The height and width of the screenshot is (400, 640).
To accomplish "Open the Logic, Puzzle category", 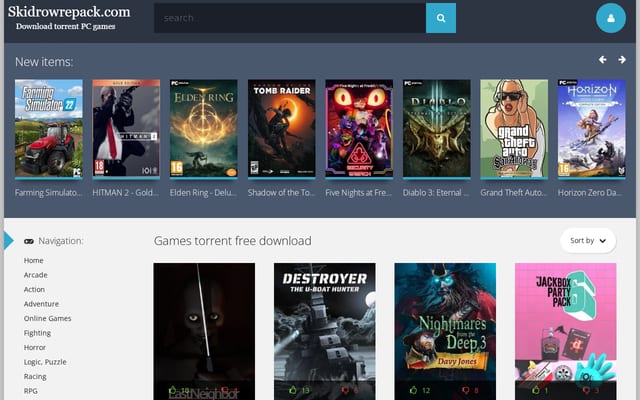I will tap(45, 362).
